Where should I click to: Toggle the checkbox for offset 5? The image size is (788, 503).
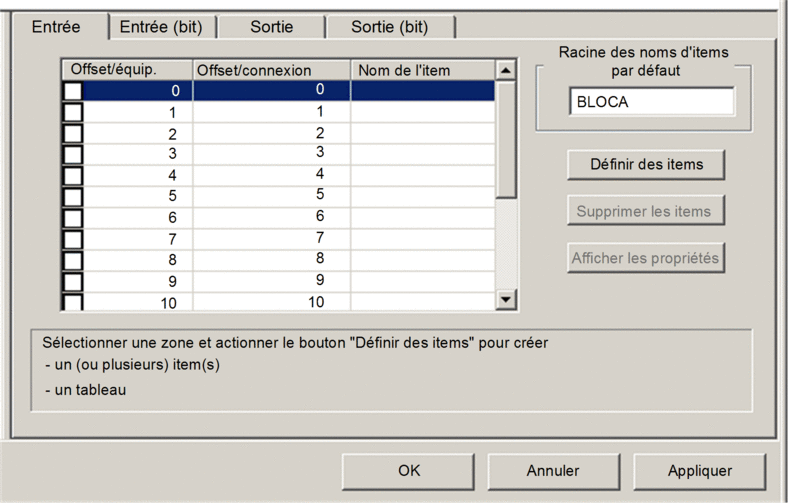tap(73, 196)
